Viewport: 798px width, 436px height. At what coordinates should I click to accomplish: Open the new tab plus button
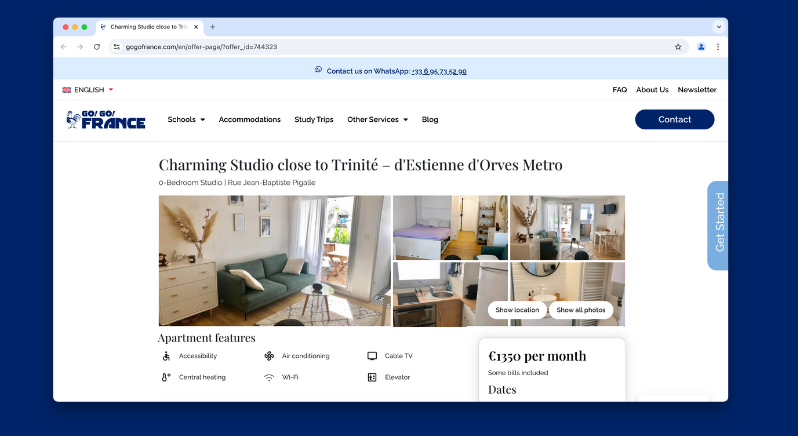point(212,27)
